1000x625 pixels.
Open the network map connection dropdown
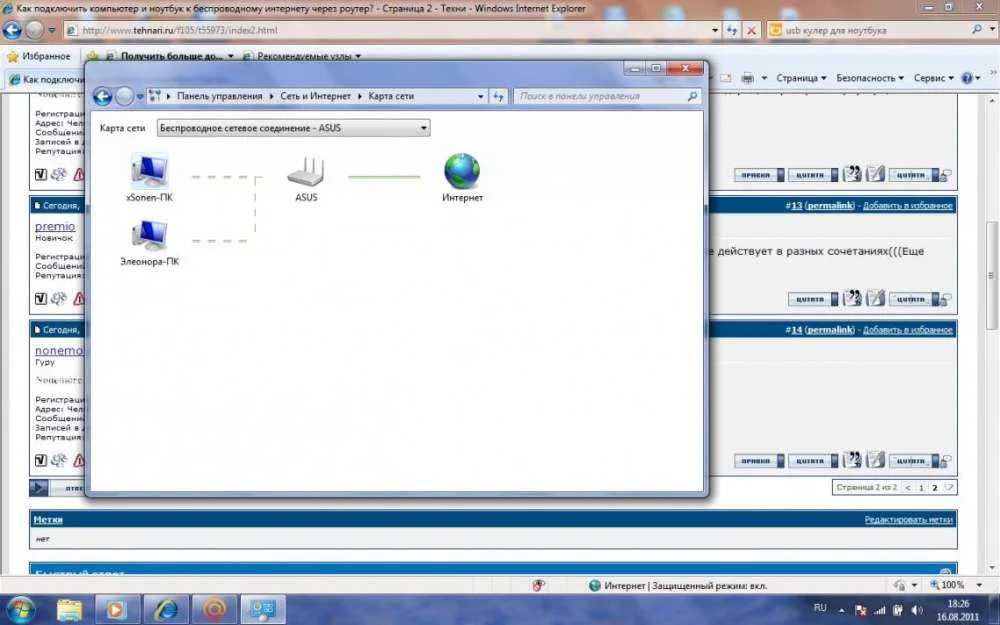[x=293, y=128]
